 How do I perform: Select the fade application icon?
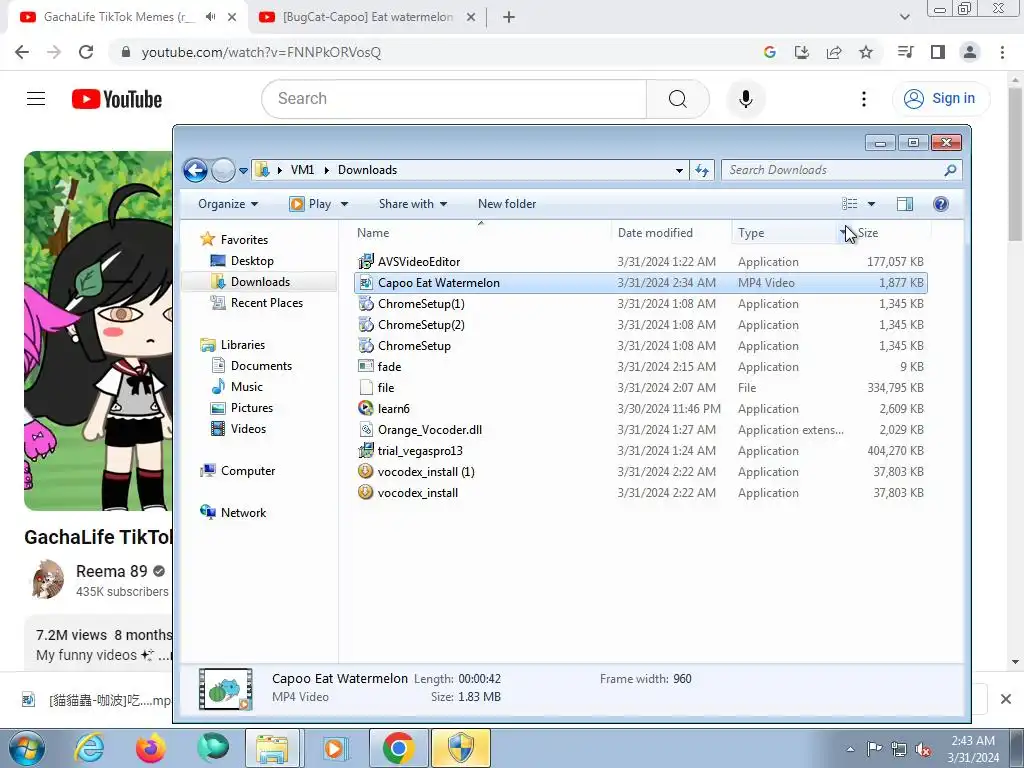click(366, 366)
